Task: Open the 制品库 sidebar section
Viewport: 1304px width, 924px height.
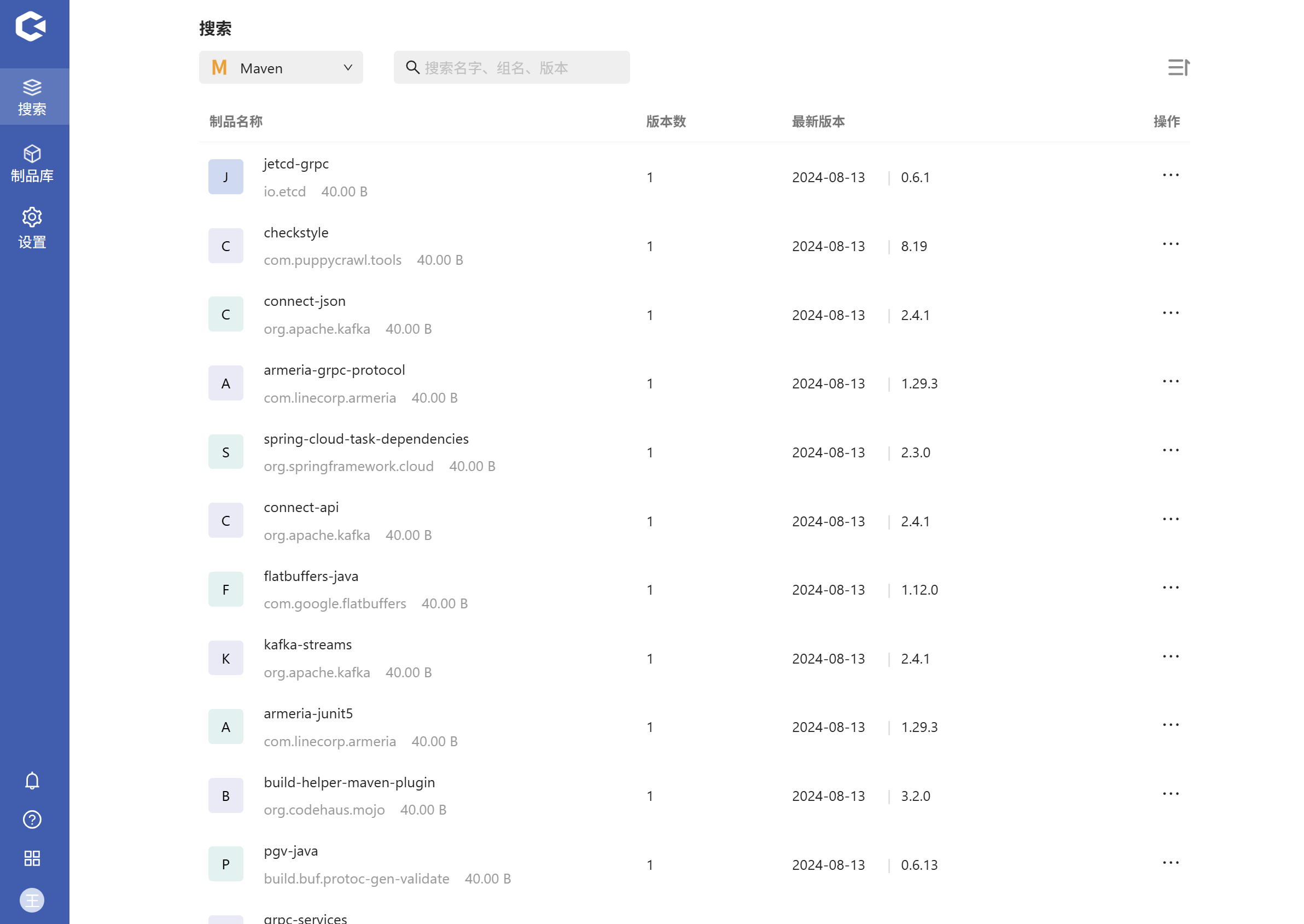Action: (x=32, y=164)
